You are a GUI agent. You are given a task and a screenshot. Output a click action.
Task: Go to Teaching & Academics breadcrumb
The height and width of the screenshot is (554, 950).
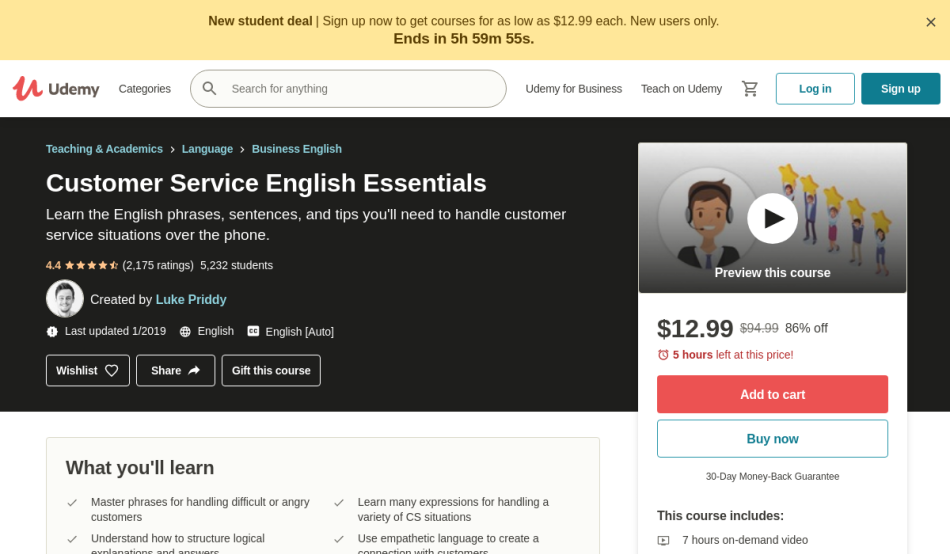click(104, 149)
